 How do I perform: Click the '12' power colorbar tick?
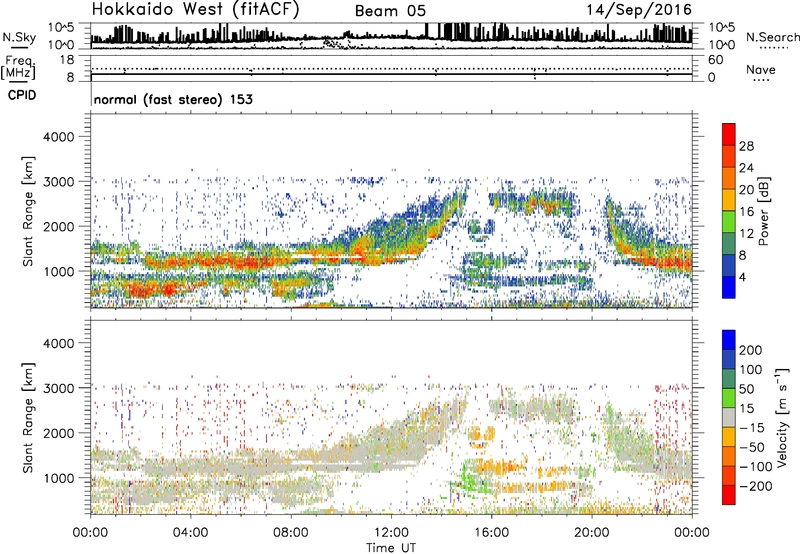click(746, 234)
